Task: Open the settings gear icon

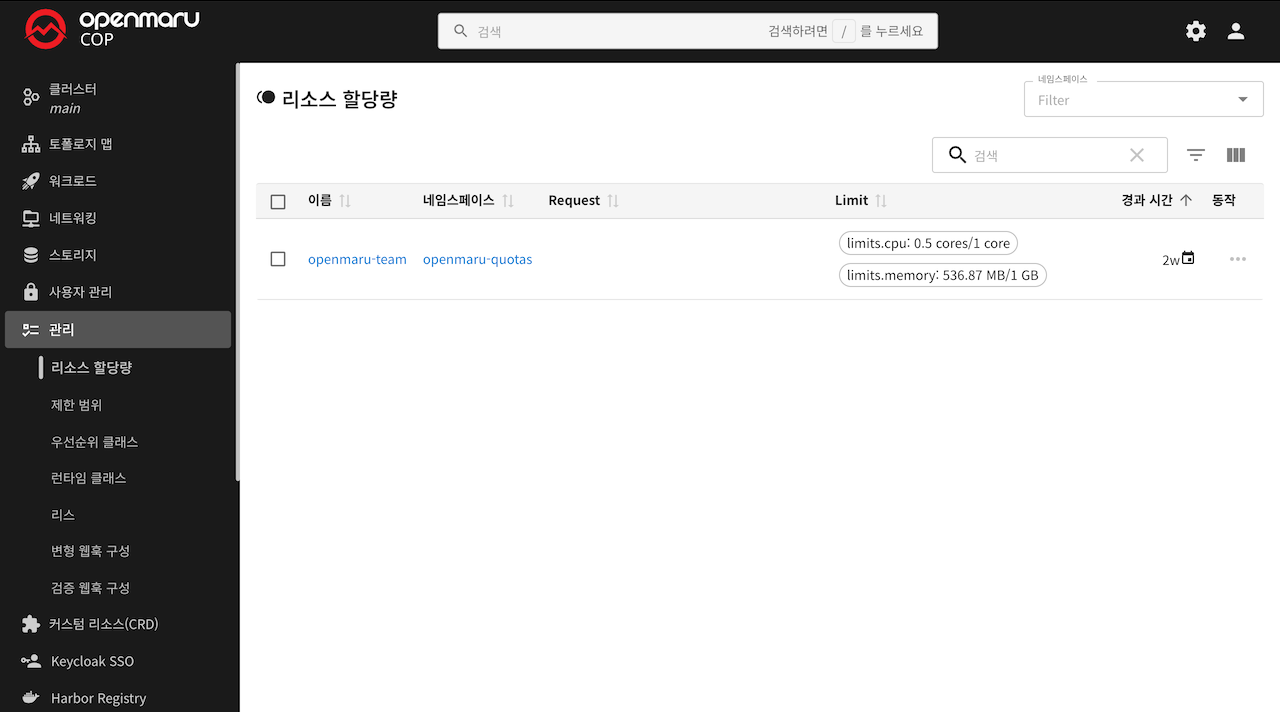Action: pyautogui.click(x=1196, y=31)
